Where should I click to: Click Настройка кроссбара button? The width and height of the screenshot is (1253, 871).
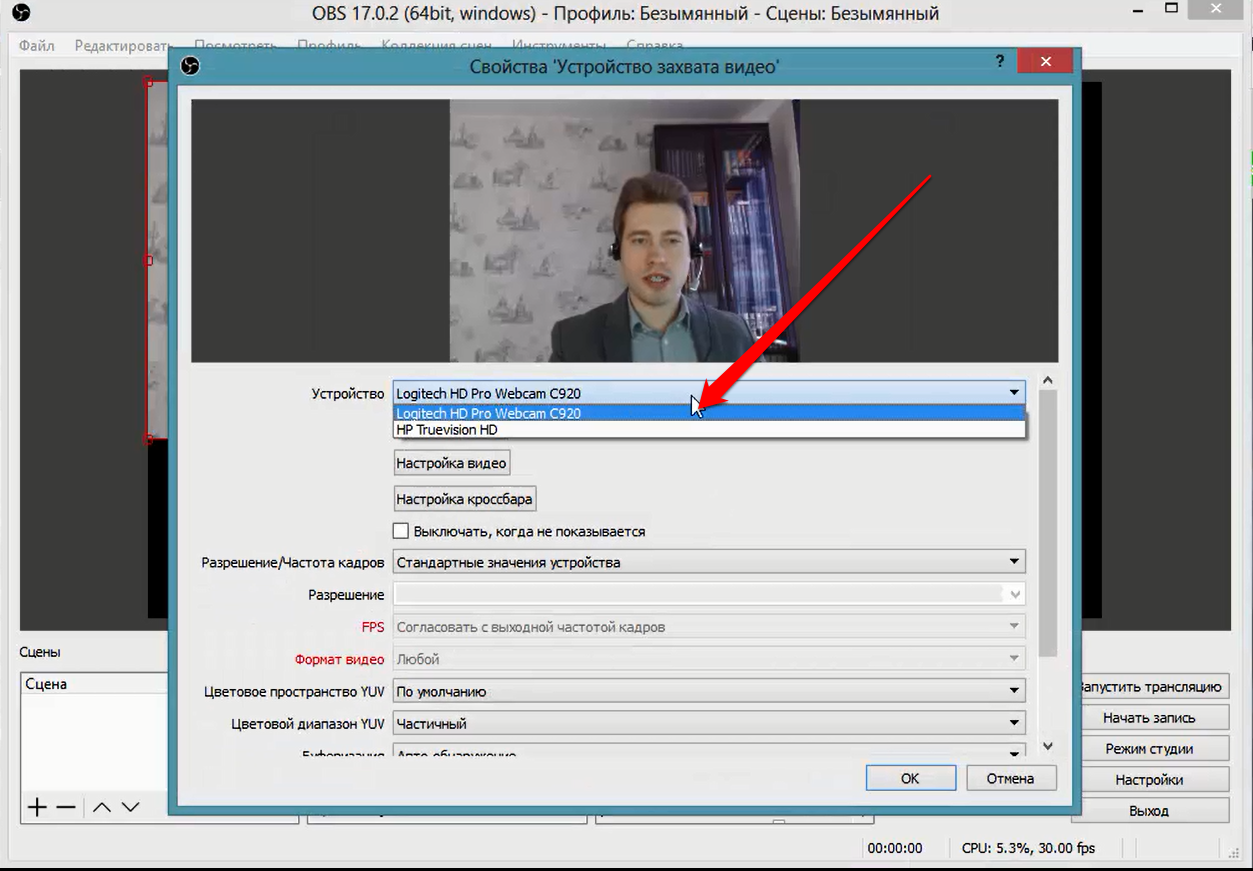point(465,498)
